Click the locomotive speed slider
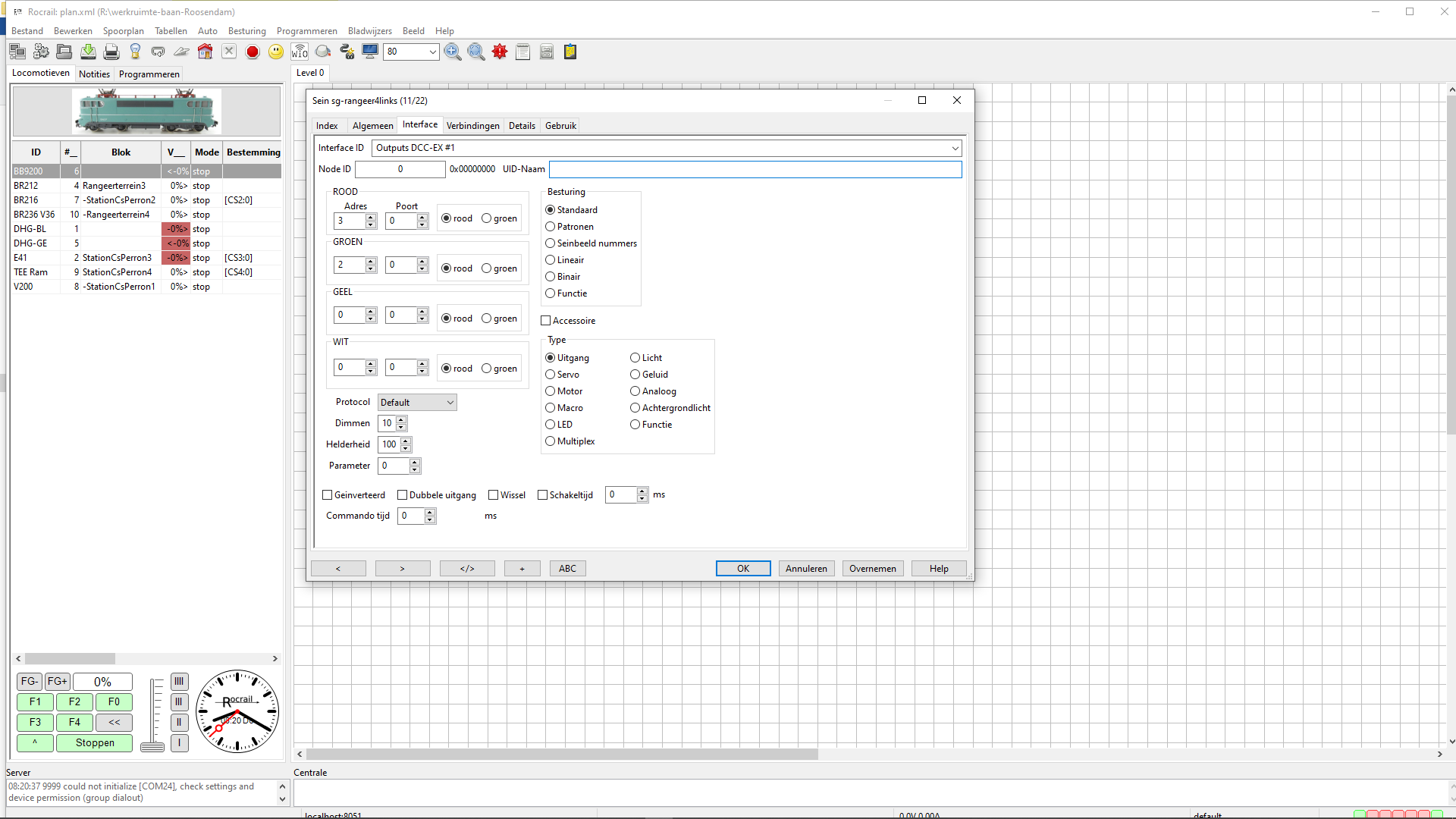Viewport: 1456px width, 819px height. 152,713
